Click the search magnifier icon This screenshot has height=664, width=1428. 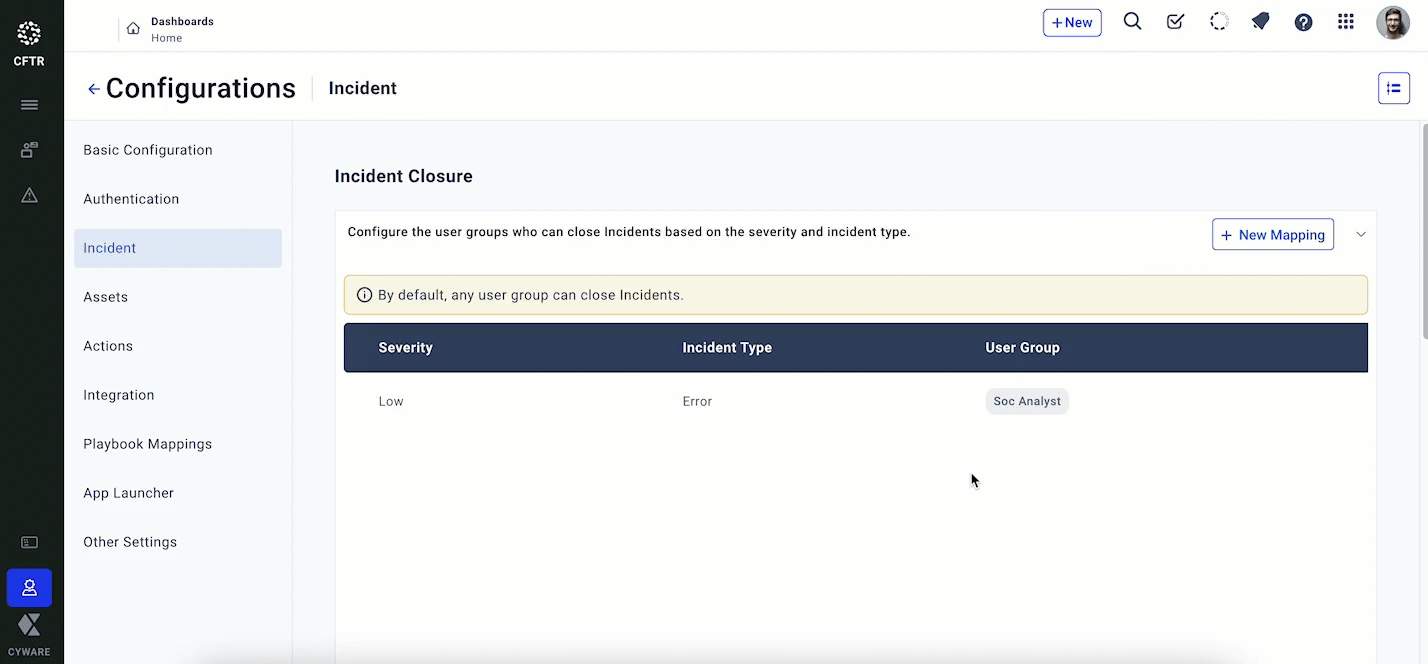tap(1132, 22)
